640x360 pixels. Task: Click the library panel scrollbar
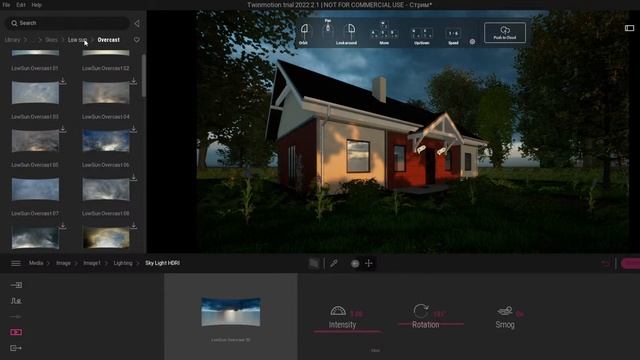click(144, 76)
